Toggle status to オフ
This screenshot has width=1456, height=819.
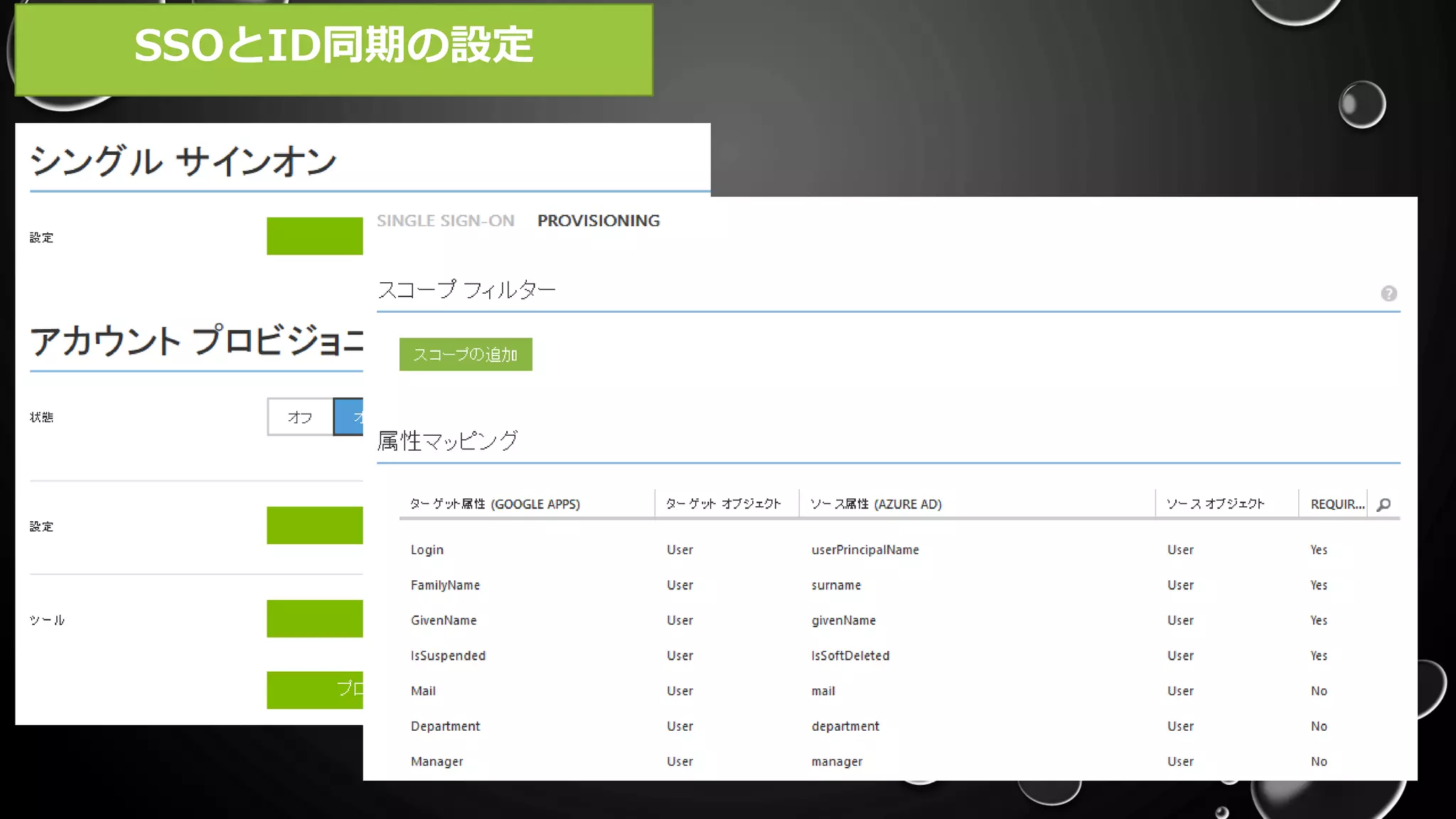tap(300, 417)
